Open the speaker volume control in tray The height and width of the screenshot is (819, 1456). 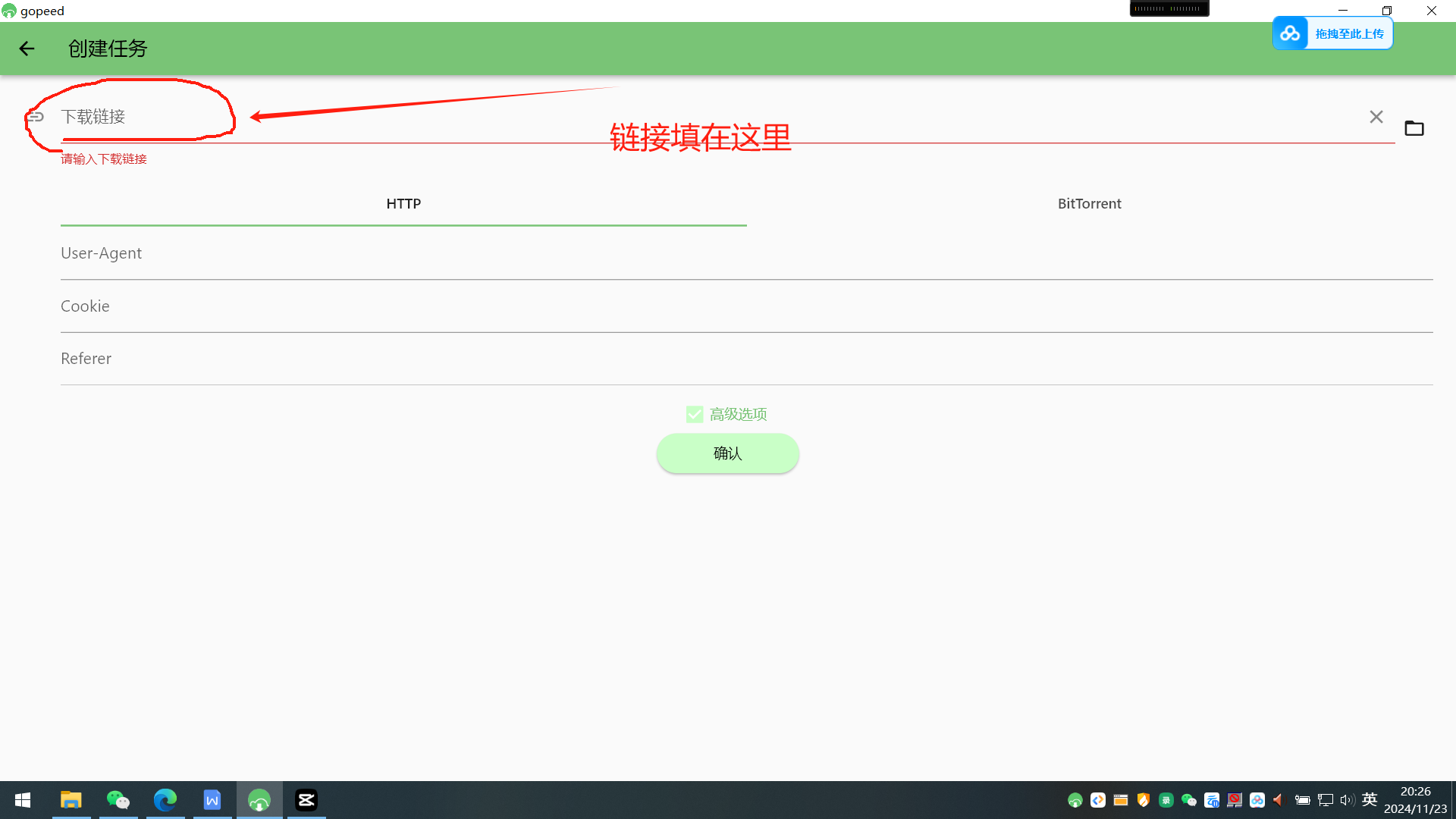(x=1347, y=799)
